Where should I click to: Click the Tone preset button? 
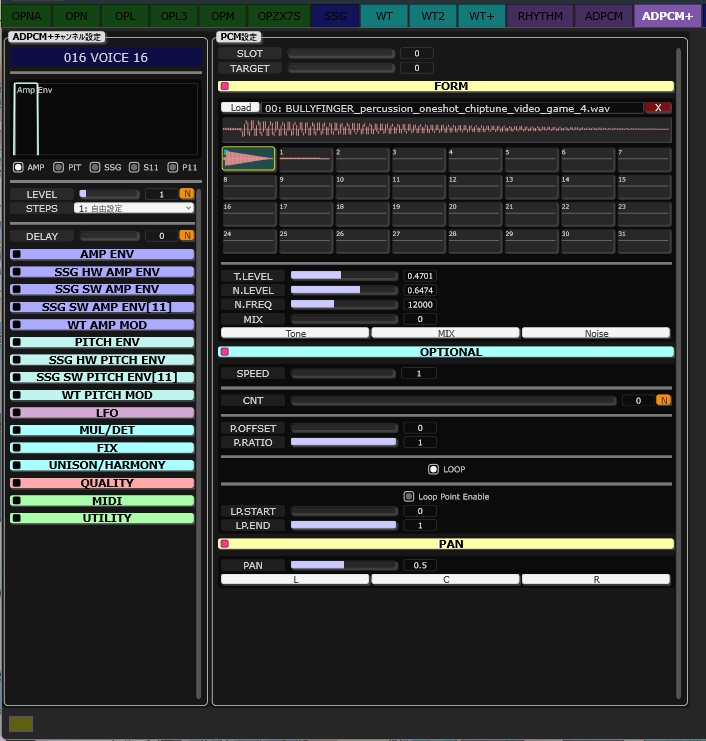click(x=295, y=333)
